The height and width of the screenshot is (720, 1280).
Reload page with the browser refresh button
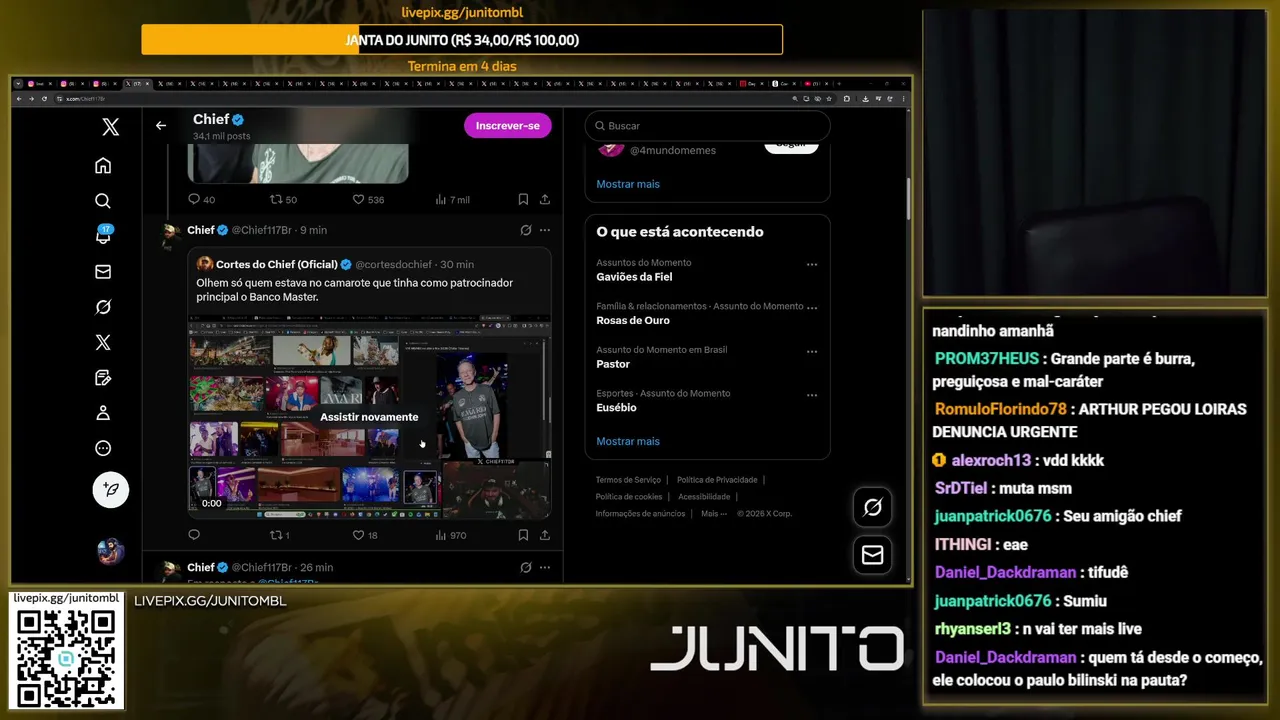click(x=44, y=99)
